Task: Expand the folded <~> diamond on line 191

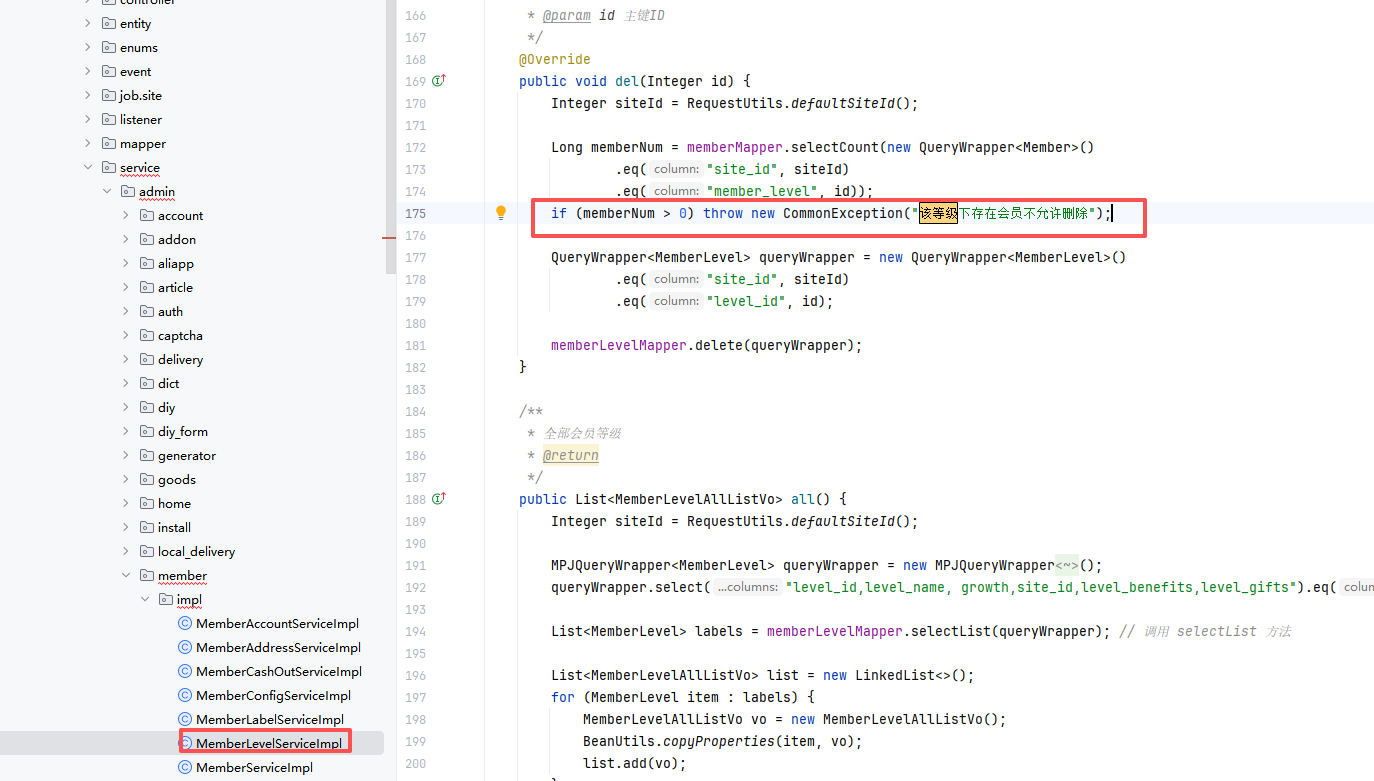Action: tap(1066, 565)
